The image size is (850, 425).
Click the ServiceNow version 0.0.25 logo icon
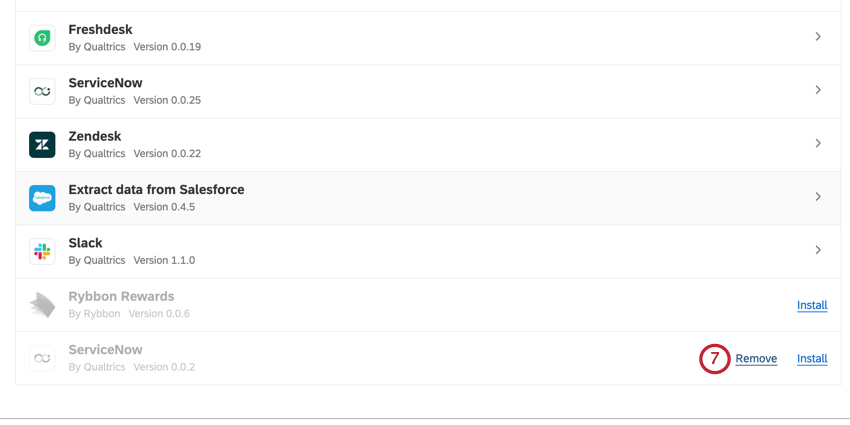[42, 92]
